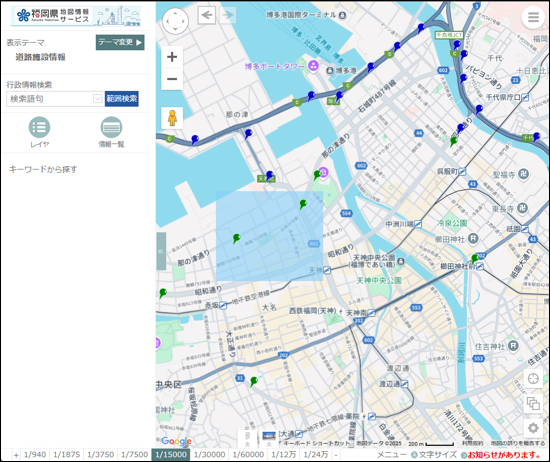Image resolution: width=550 pixels, height=462 pixels.
Task: Go forward to next map view arrow
Action: click(x=228, y=15)
